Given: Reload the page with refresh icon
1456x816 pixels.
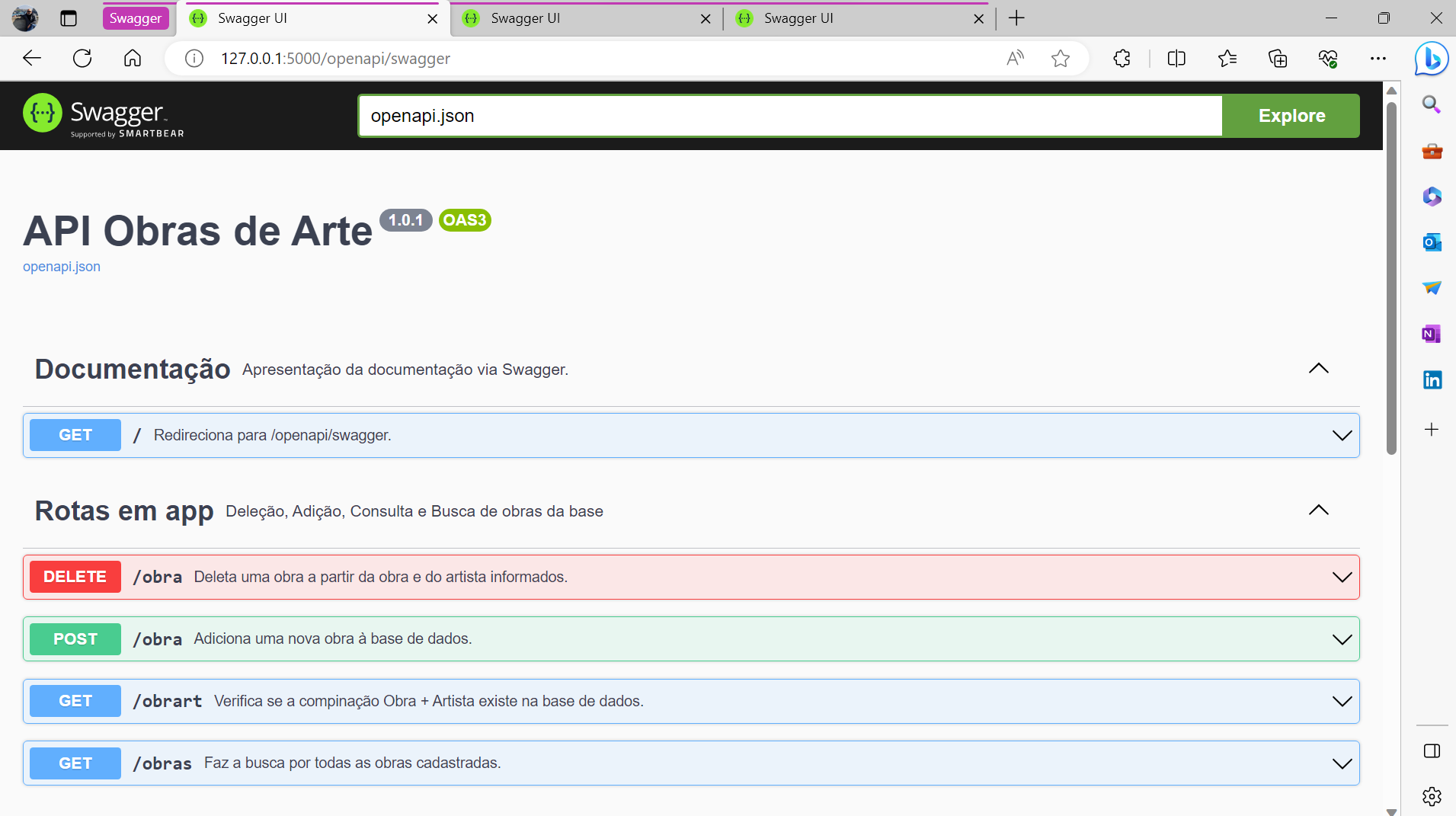Looking at the screenshot, I should coord(82,59).
